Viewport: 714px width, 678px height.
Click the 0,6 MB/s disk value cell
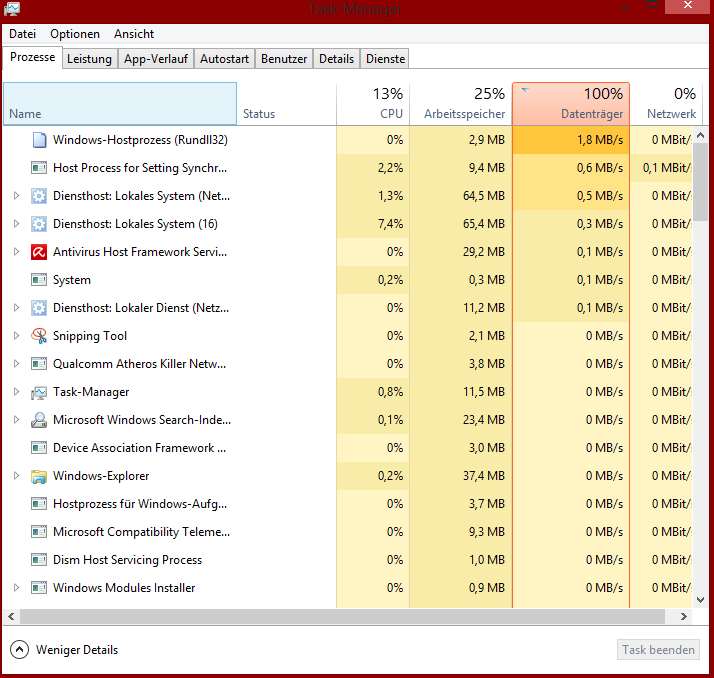tap(571, 168)
